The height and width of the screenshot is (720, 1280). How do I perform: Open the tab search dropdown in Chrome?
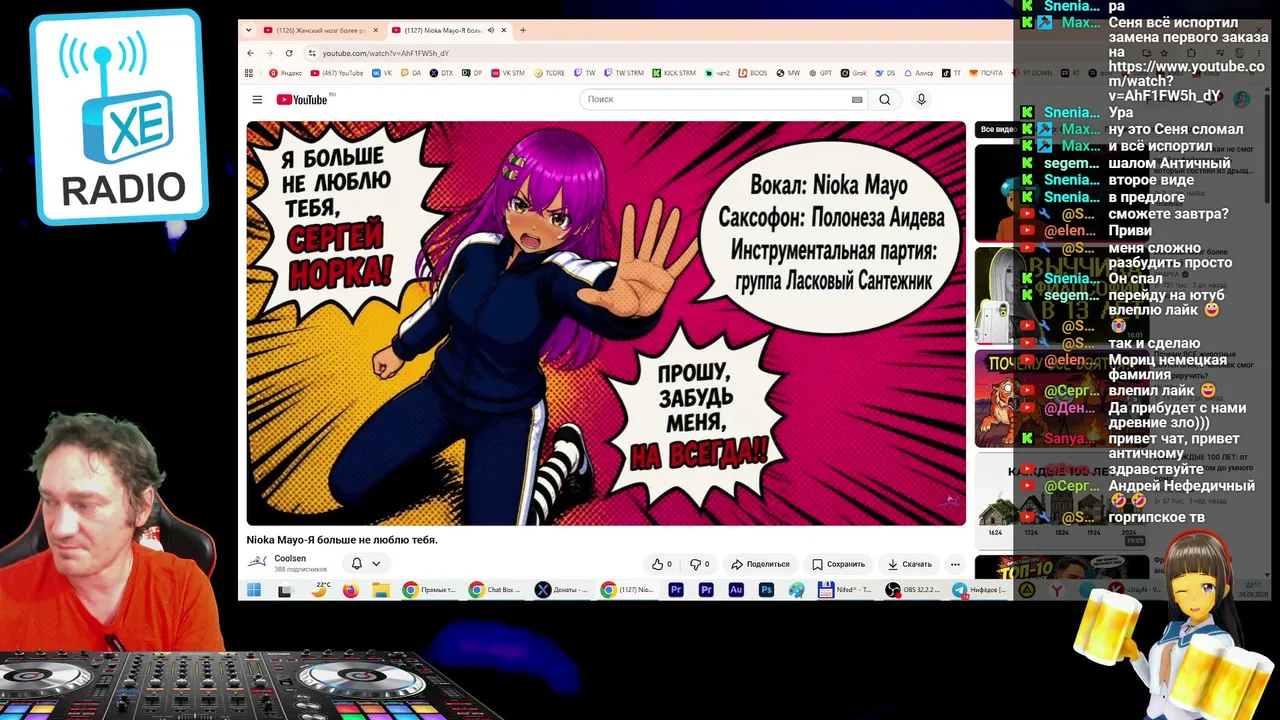click(x=250, y=30)
